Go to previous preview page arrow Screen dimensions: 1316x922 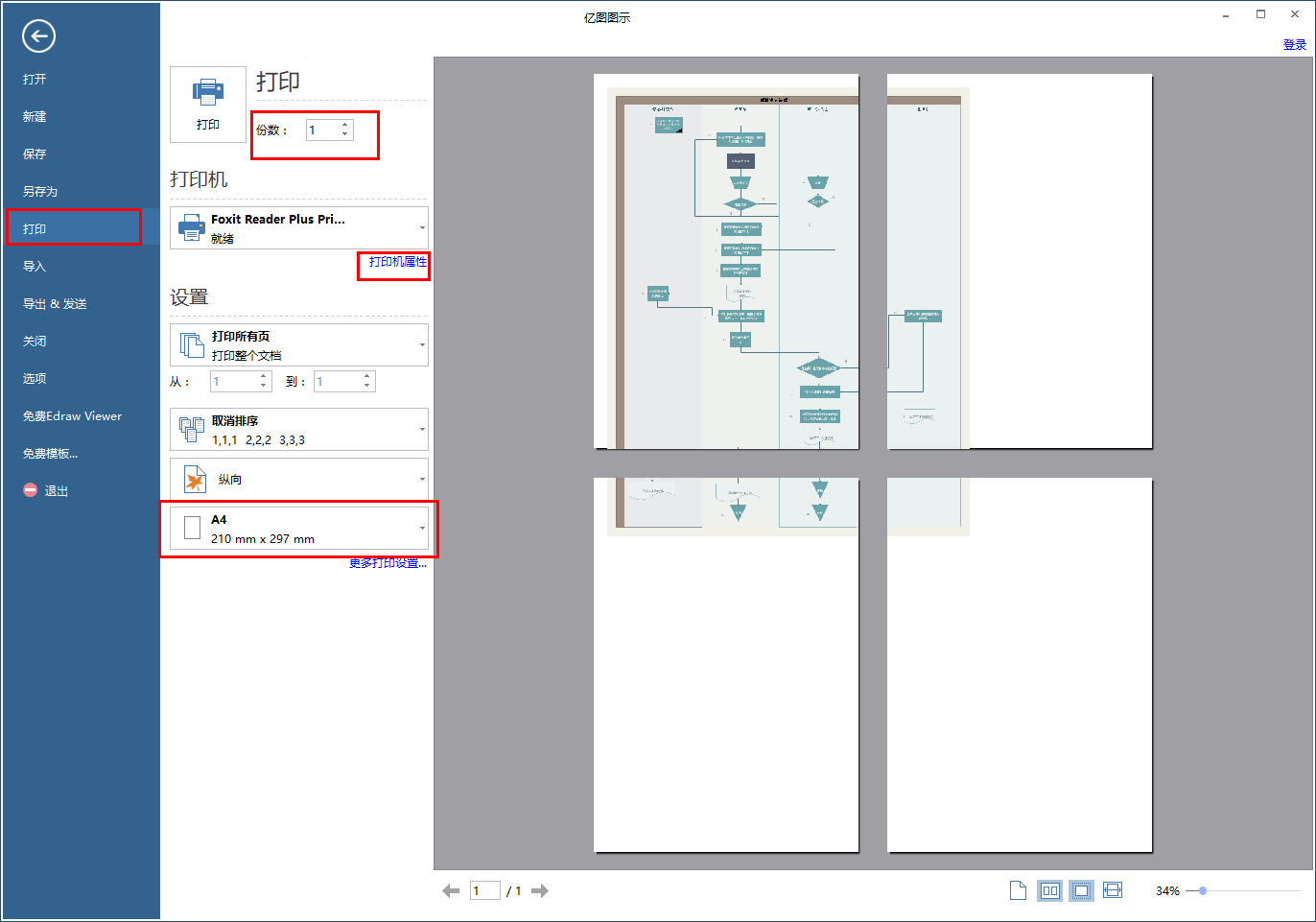tap(451, 891)
